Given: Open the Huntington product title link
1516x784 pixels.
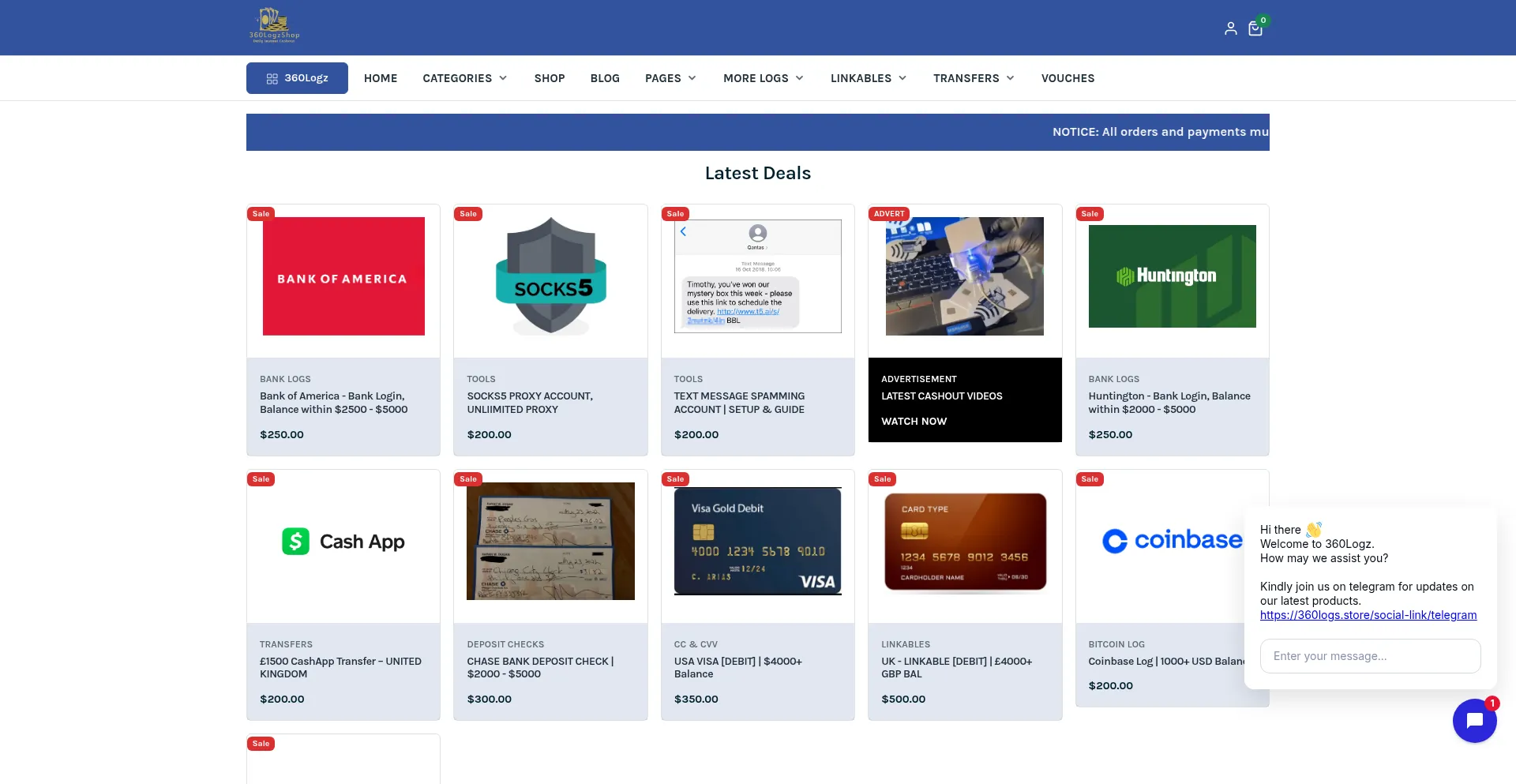Looking at the screenshot, I should click(1169, 403).
